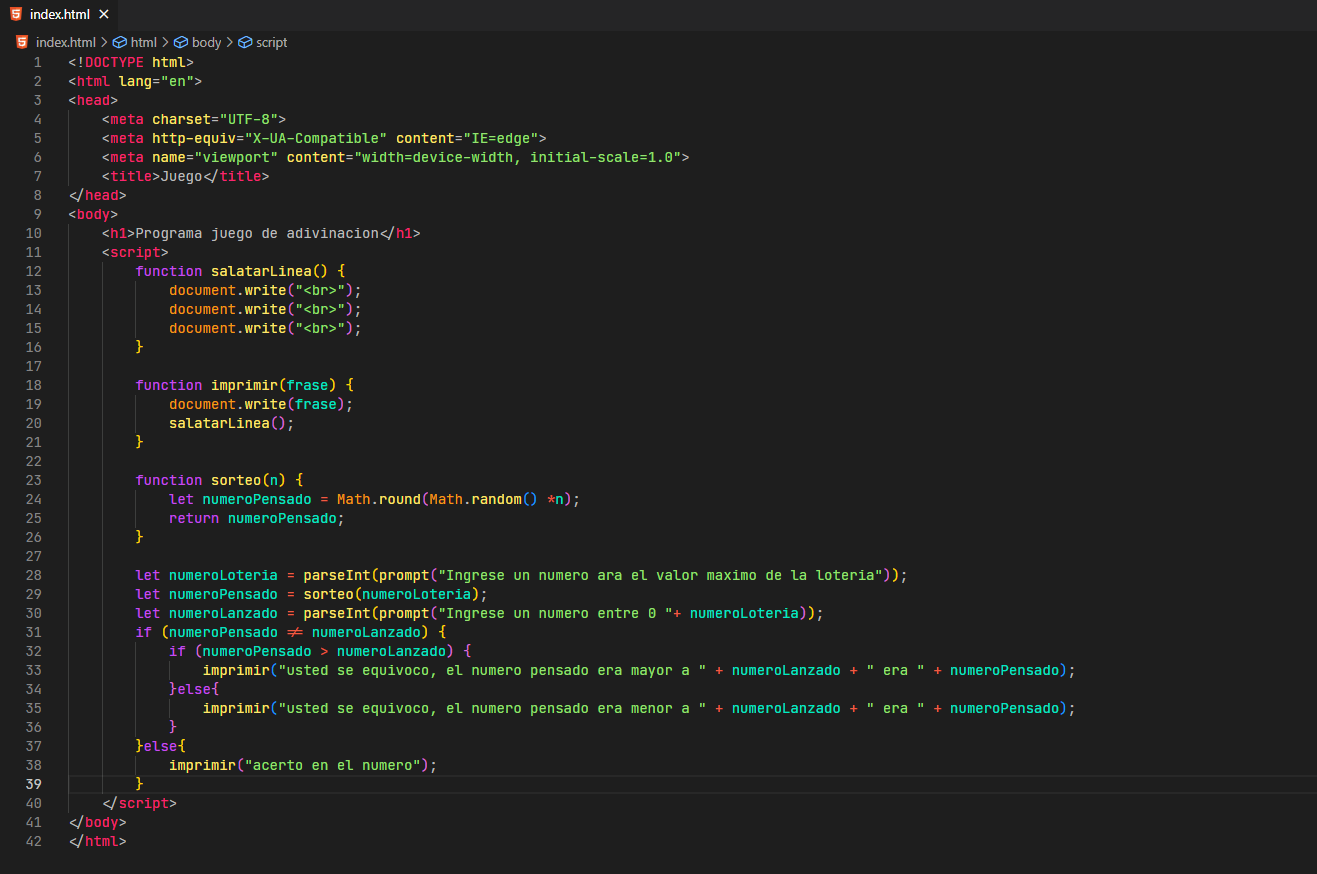This screenshot has height=874, width=1317.
Task: Click the opening body tag on line 9
Action: click(94, 214)
